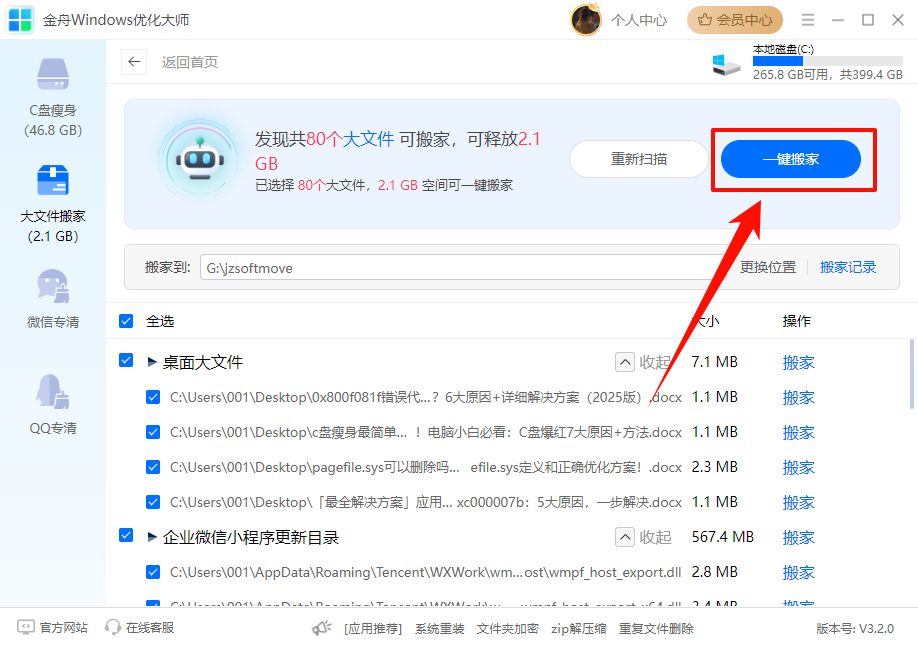Click 搬家 for wmpf_host_export.dll row
Image resolution: width=918 pixels, height=647 pixels.
click(x=799, y=572)
